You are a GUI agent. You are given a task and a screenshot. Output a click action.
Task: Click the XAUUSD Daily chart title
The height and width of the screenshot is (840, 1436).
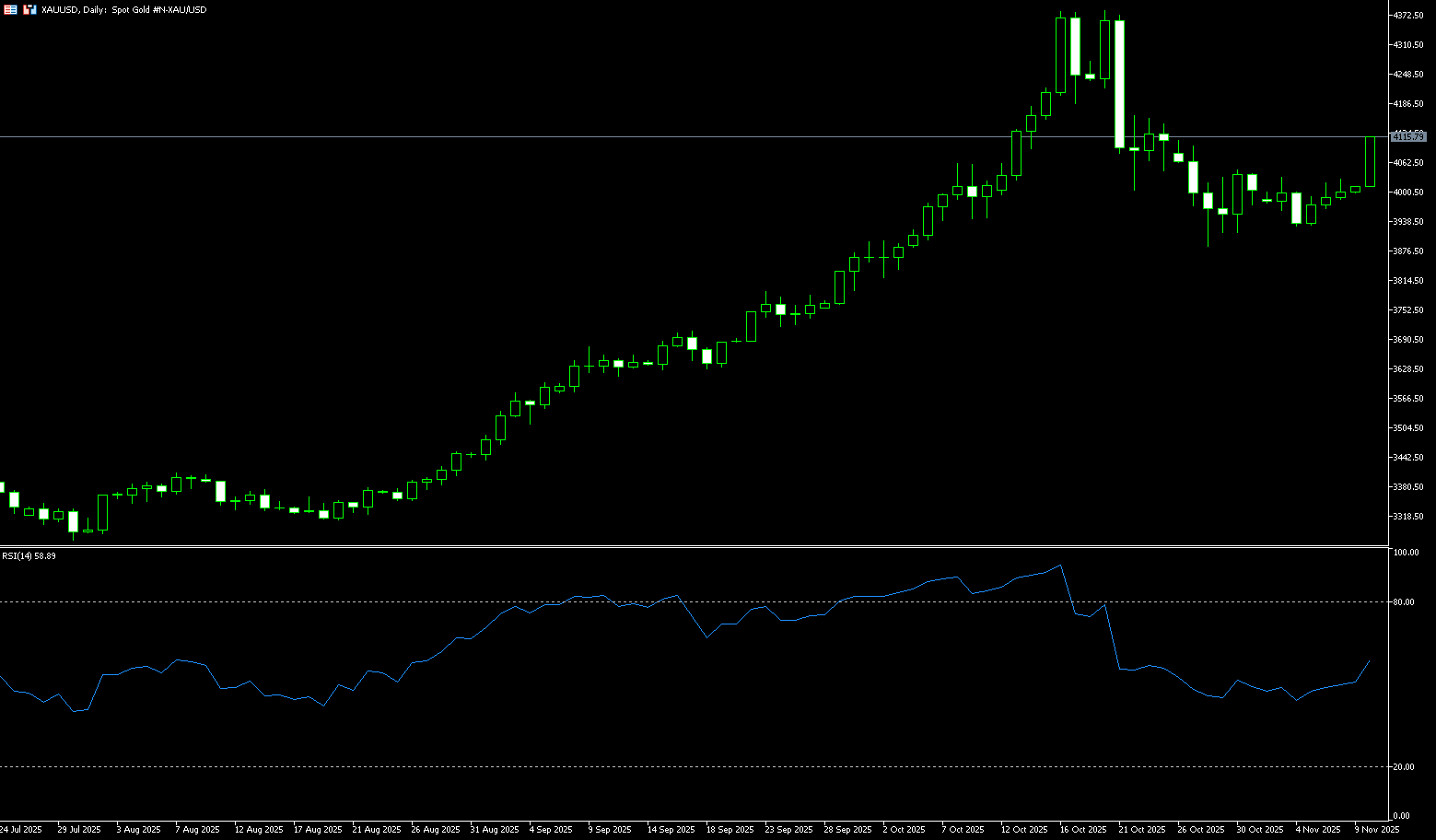point(124,9)
